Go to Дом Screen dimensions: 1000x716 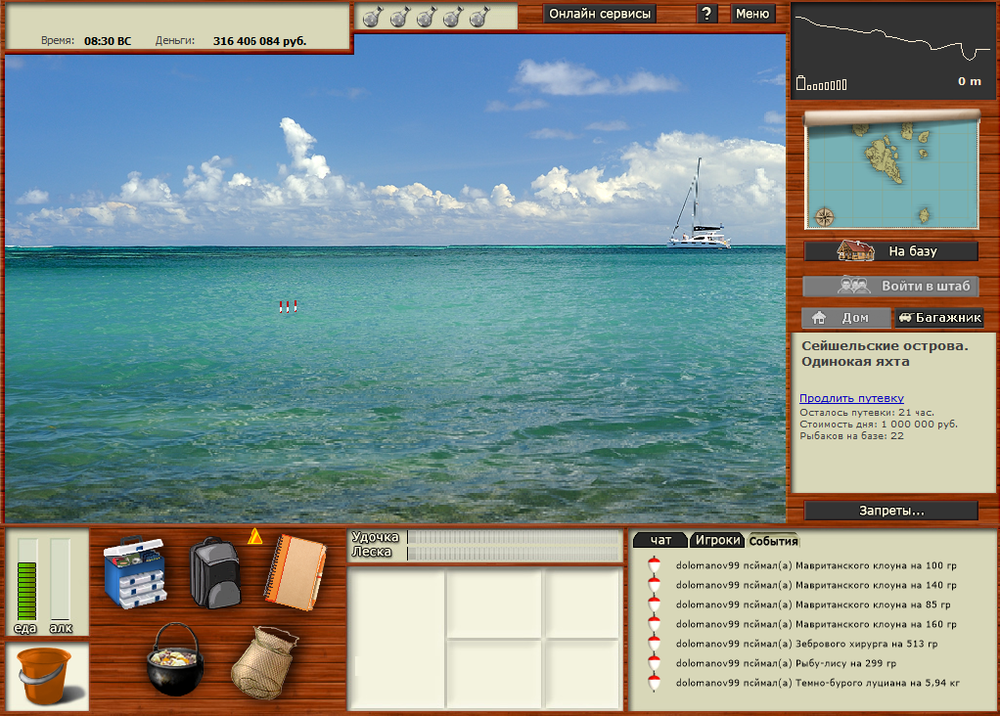point(846,318)
